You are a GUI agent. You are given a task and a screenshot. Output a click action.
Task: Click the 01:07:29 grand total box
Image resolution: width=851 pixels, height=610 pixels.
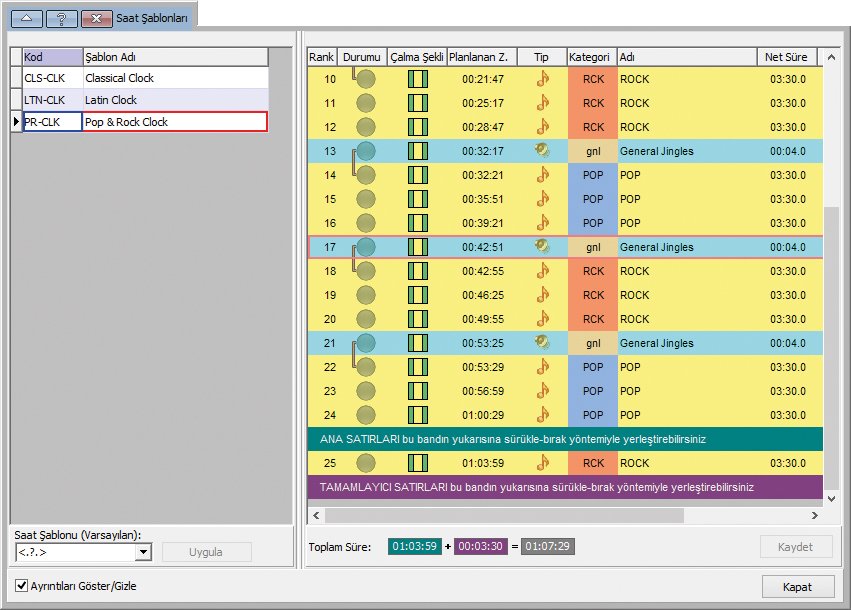[548, 547]
